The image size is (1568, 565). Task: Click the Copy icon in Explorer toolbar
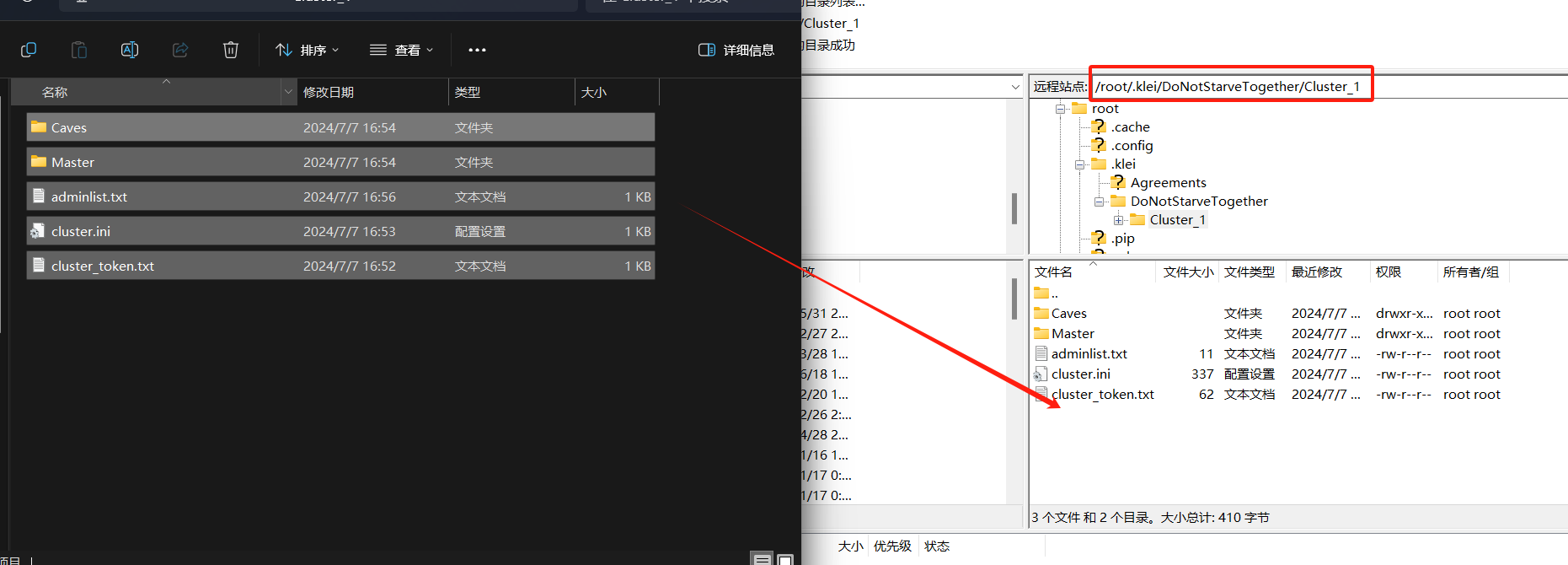pyautogui.click(x=29, y=50)
